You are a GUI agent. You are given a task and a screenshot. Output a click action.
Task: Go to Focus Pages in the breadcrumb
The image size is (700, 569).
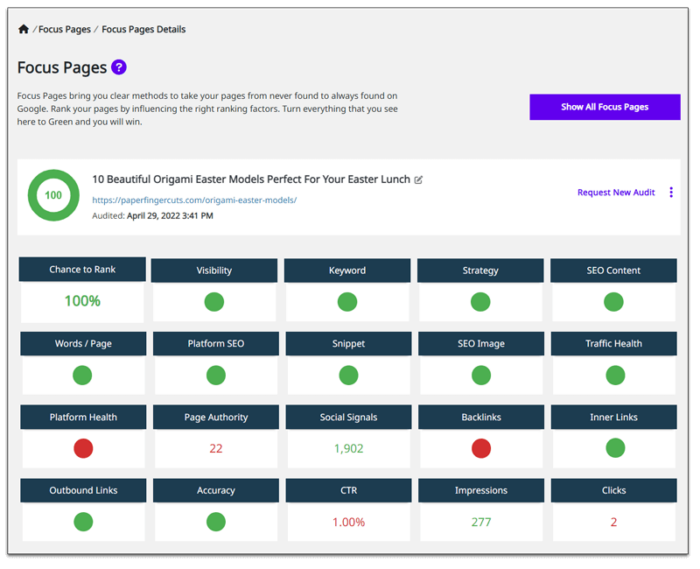coord(65,30)
